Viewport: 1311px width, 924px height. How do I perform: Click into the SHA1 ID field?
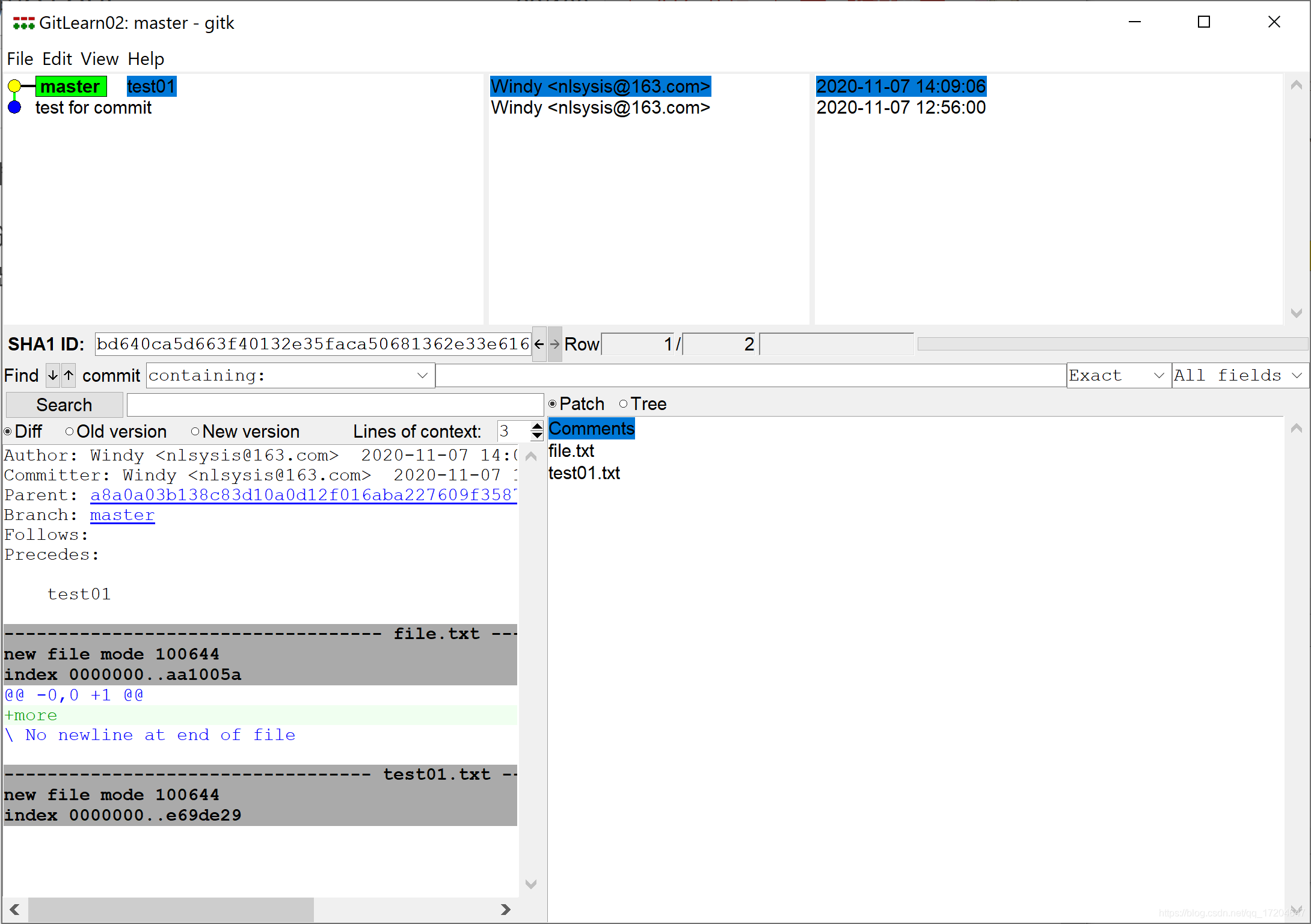pos(313,344)
